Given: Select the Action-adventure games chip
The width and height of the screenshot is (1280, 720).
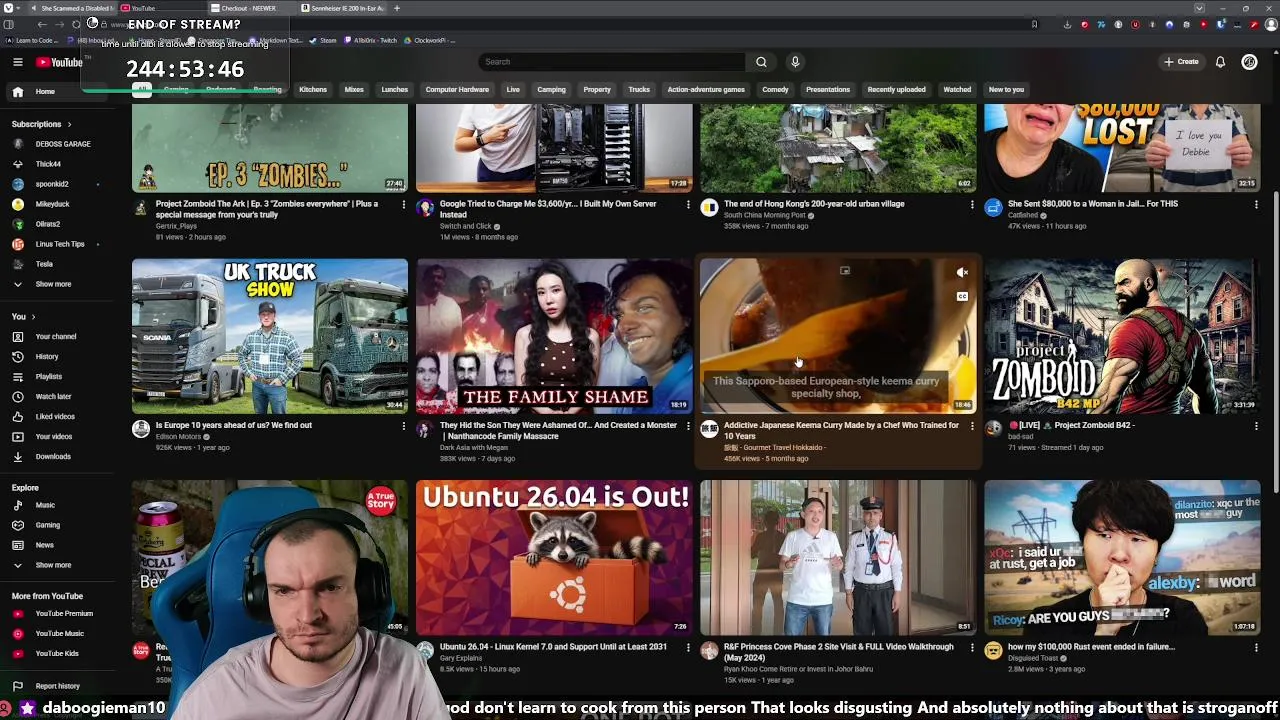Looking at the screenshot, I should pos(706,90).
